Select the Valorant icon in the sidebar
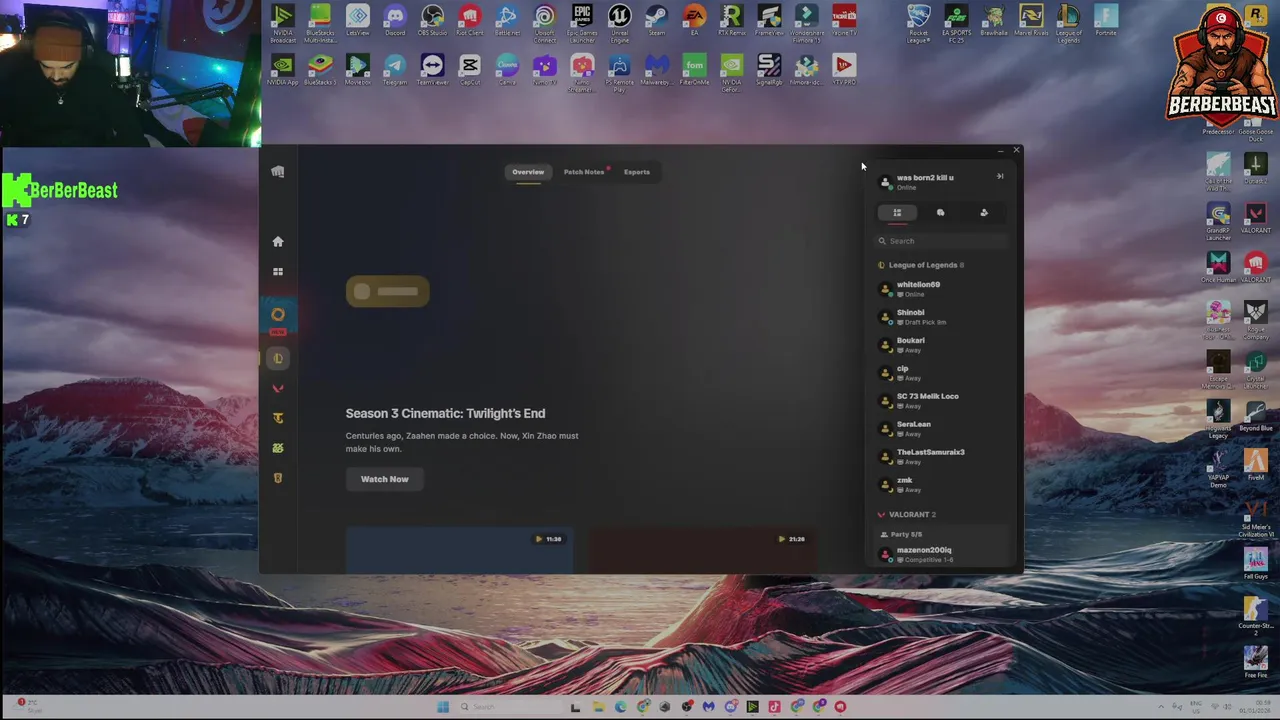 pos(278,389)
